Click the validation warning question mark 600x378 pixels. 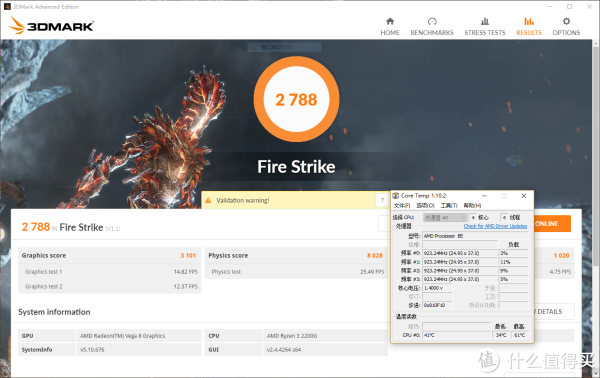pos(382,200)
